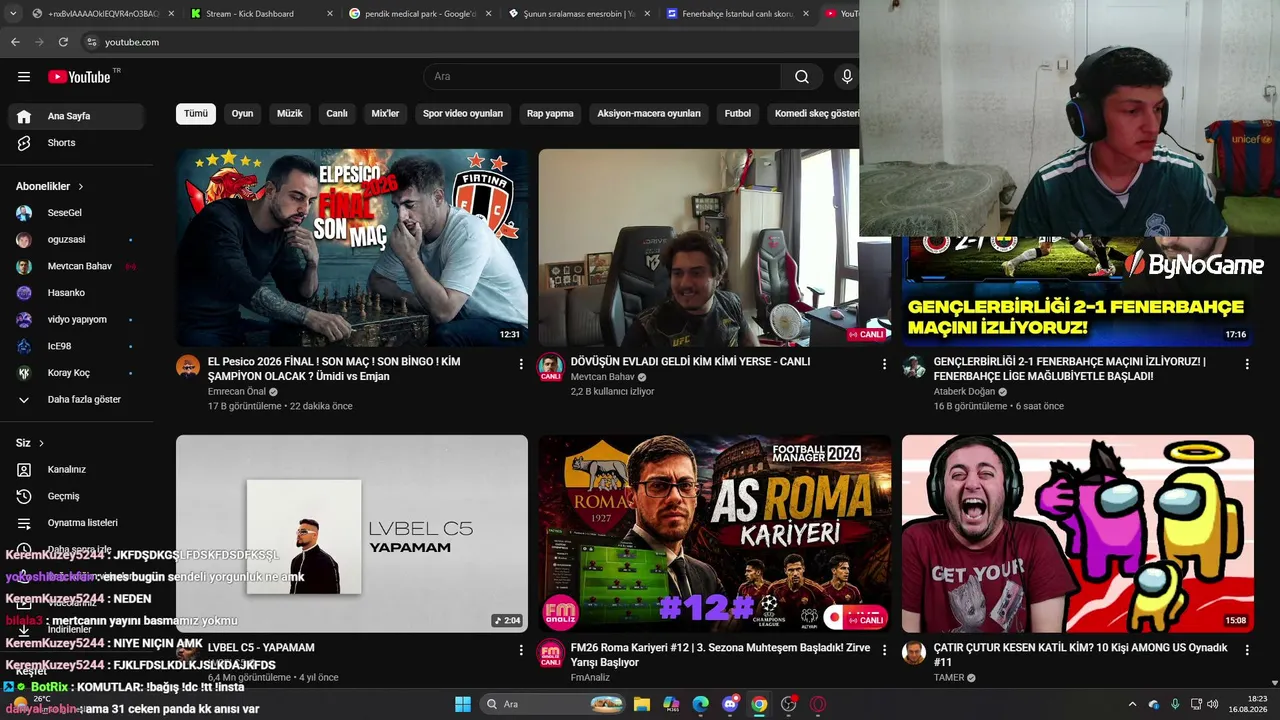Screen dimensions: 1280x720
Task: Open Windows Start menu
Action: coord(463,704)
